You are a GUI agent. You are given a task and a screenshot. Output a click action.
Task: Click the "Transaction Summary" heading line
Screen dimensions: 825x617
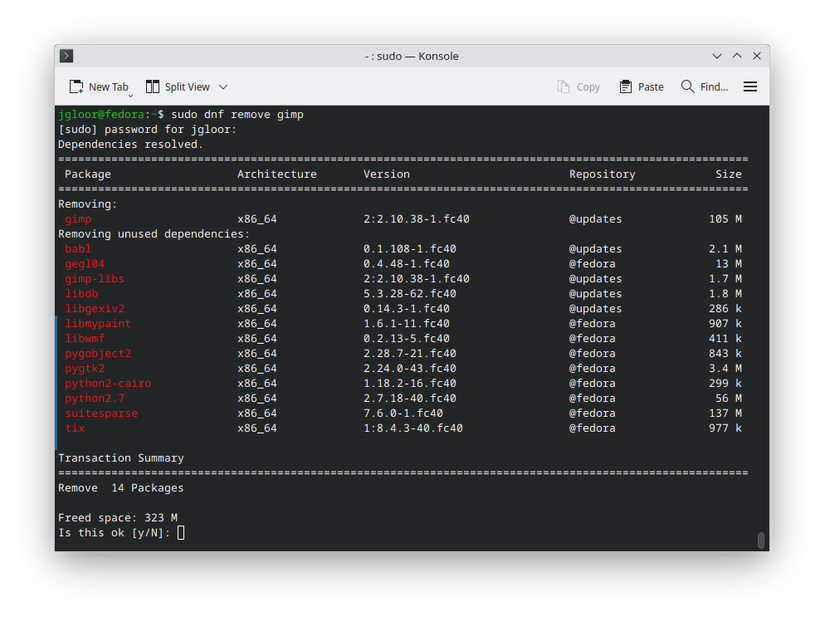click(121, 458)
